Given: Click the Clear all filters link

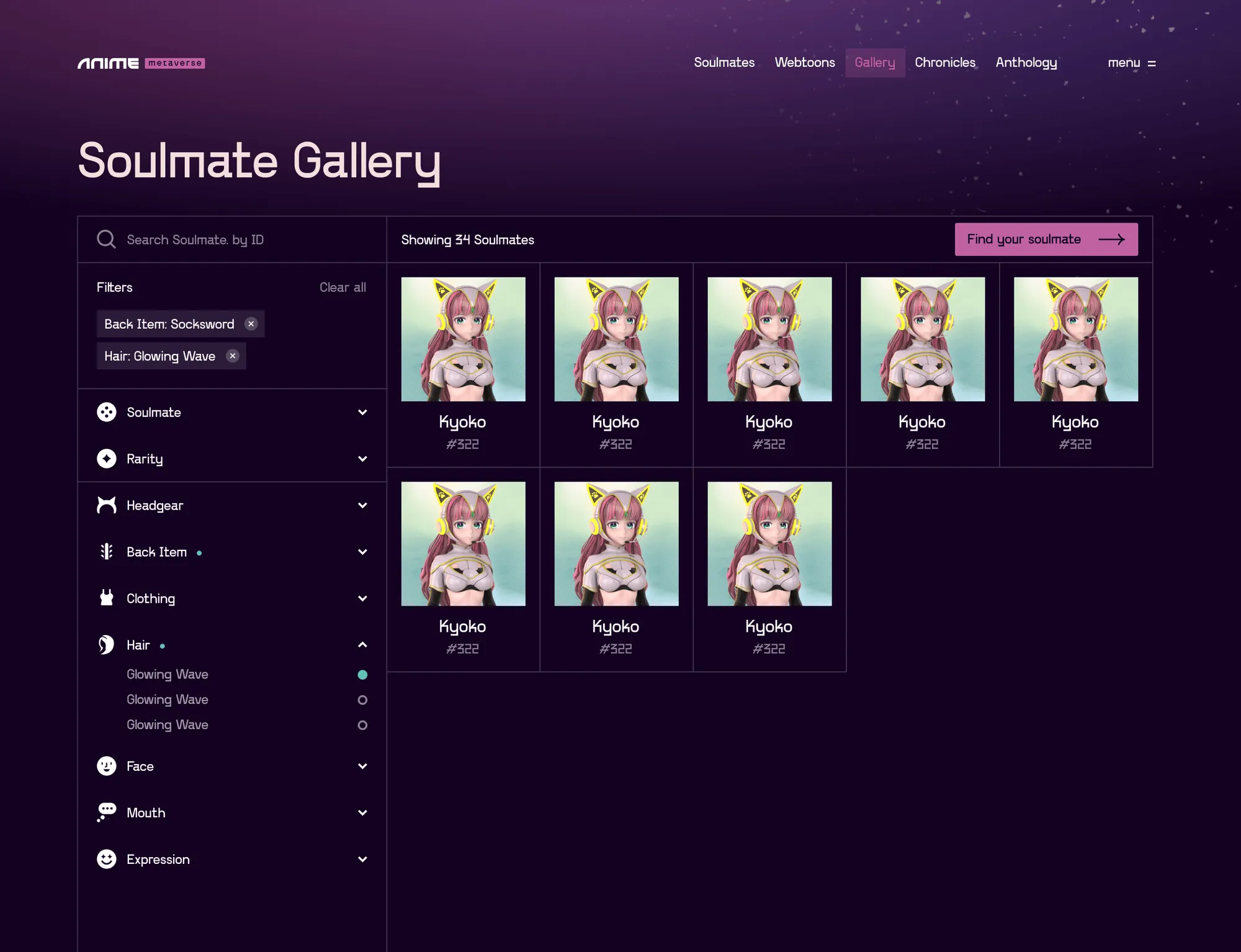Looking at the screenshot, I should point(343,287).
